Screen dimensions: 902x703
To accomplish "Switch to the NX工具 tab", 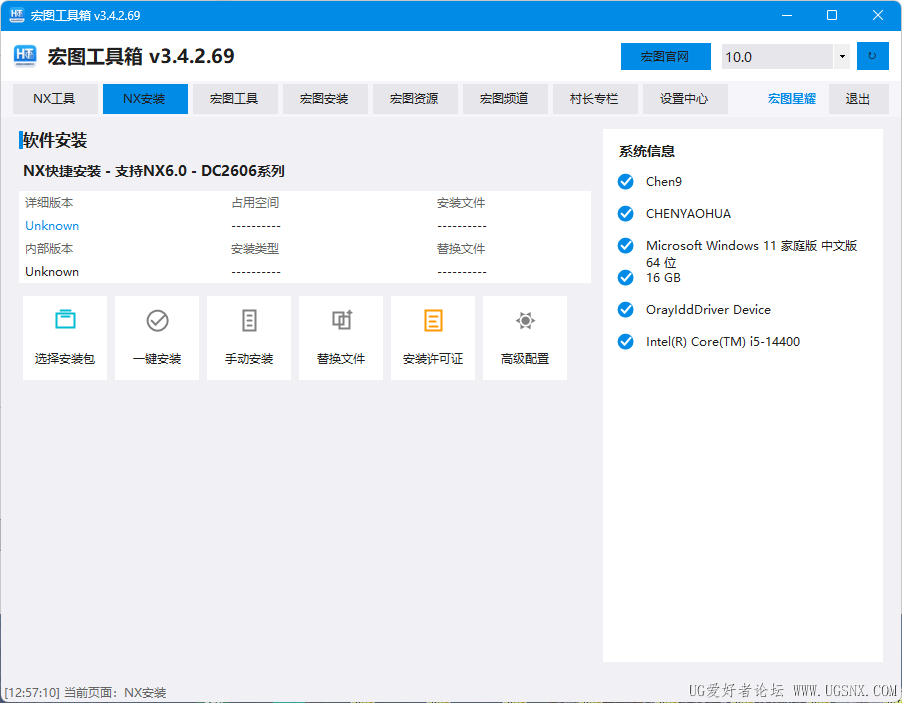I will (54, 99).
